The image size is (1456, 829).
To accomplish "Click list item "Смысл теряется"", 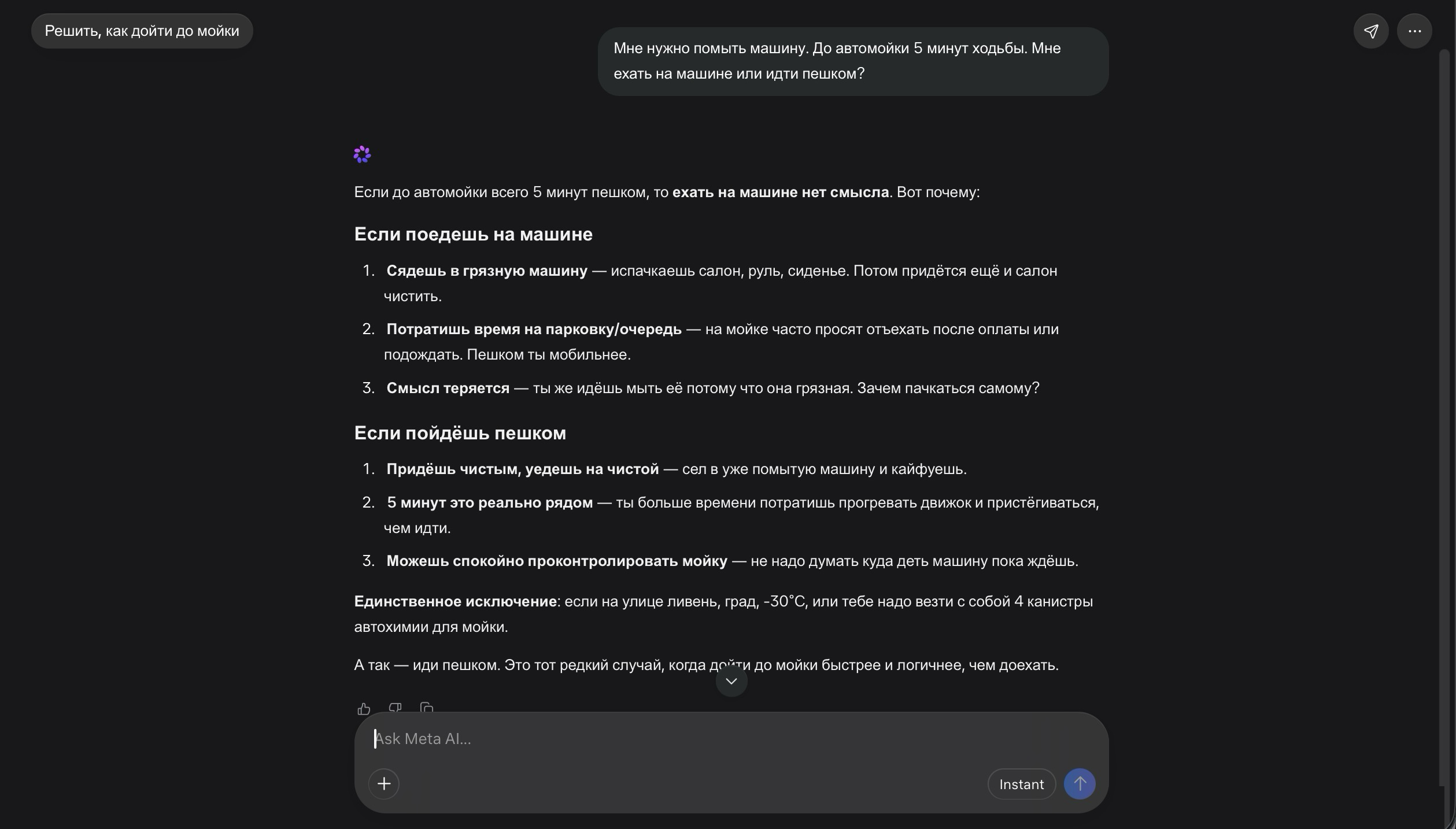I will pyautogui.click(x=701, y=388).
